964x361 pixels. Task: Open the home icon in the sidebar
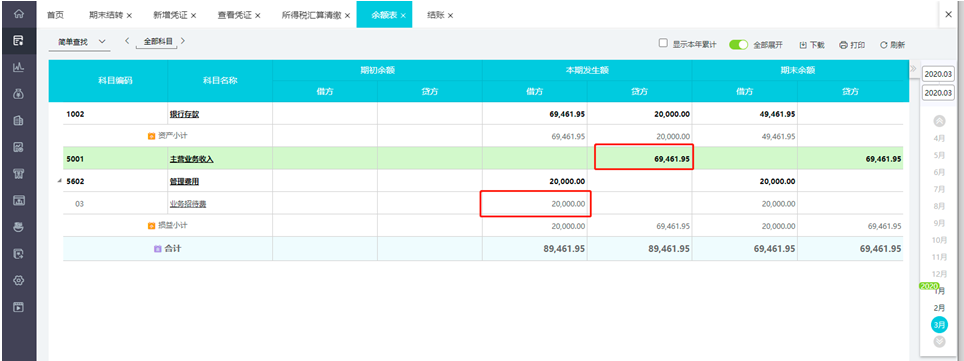(x=18, y=14)
